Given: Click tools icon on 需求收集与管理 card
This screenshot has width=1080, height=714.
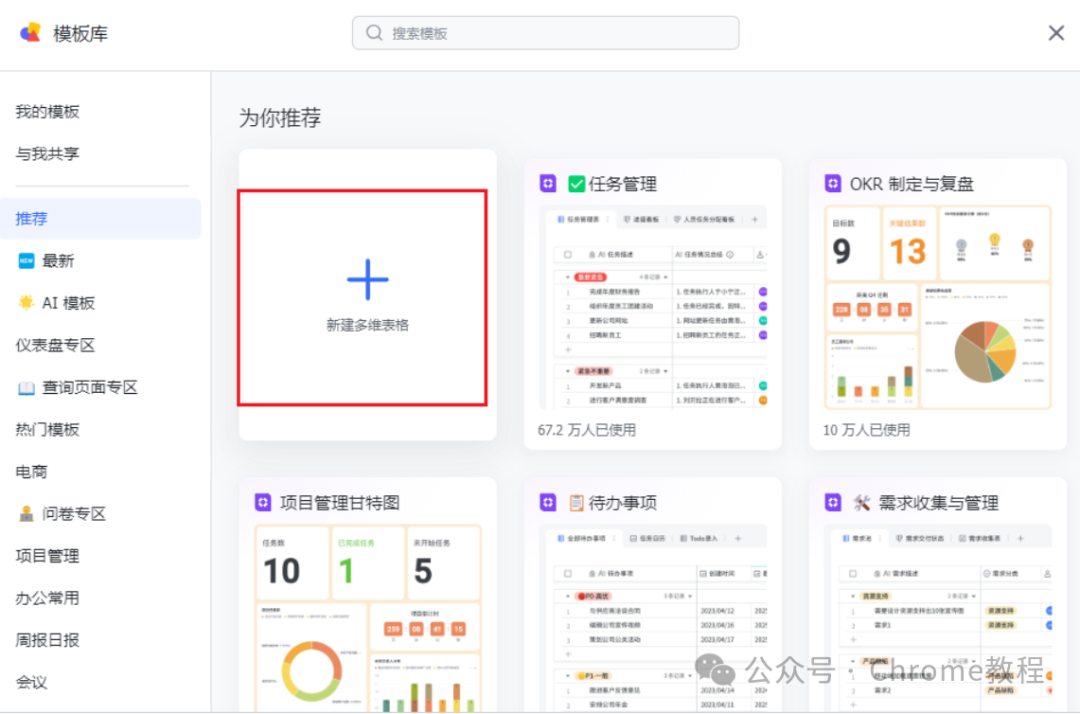Looking at the screenshot, I should pos(862,503).
